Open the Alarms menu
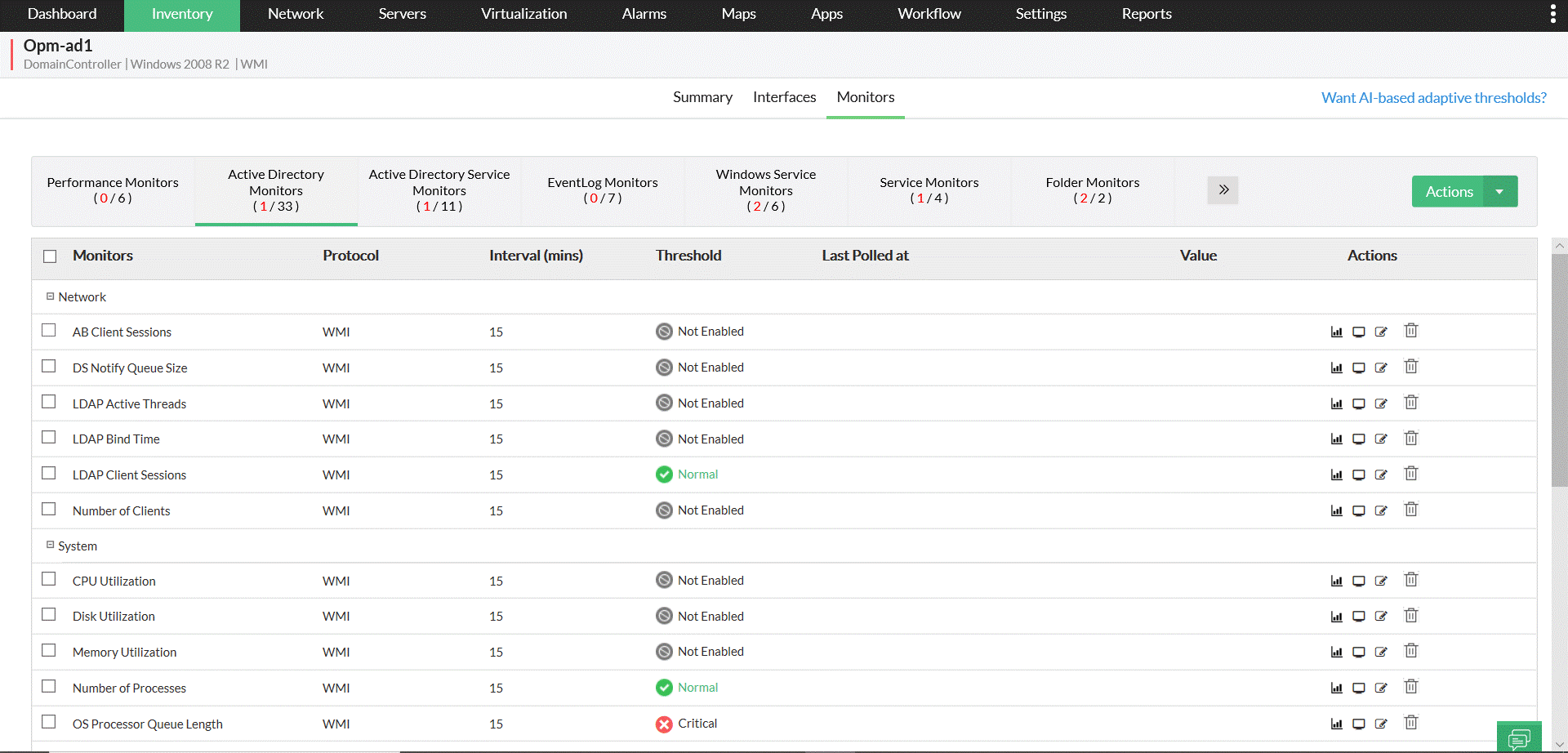Viewport: 1568px width, 753px height. 644,14
